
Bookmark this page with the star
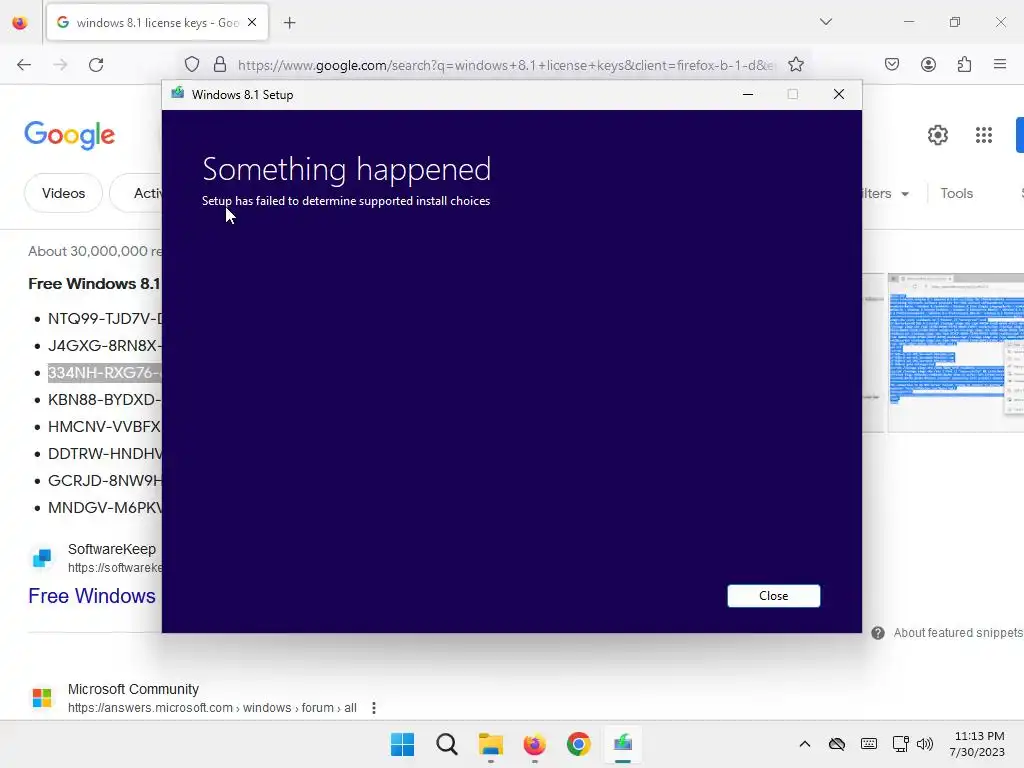(x=795, y=65)
